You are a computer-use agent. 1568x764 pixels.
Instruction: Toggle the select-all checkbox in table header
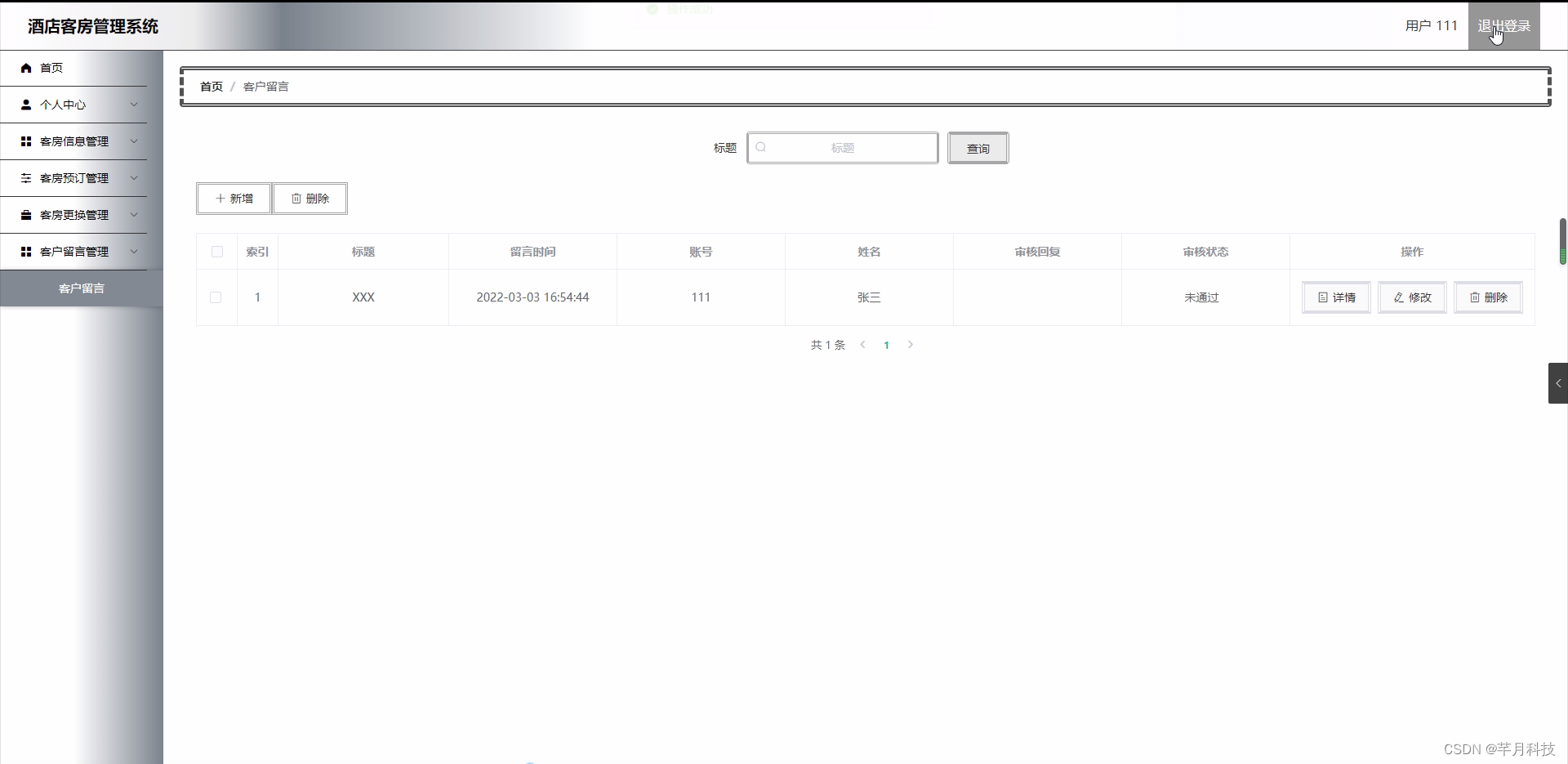pyautogui.click(x=217, y=252)
